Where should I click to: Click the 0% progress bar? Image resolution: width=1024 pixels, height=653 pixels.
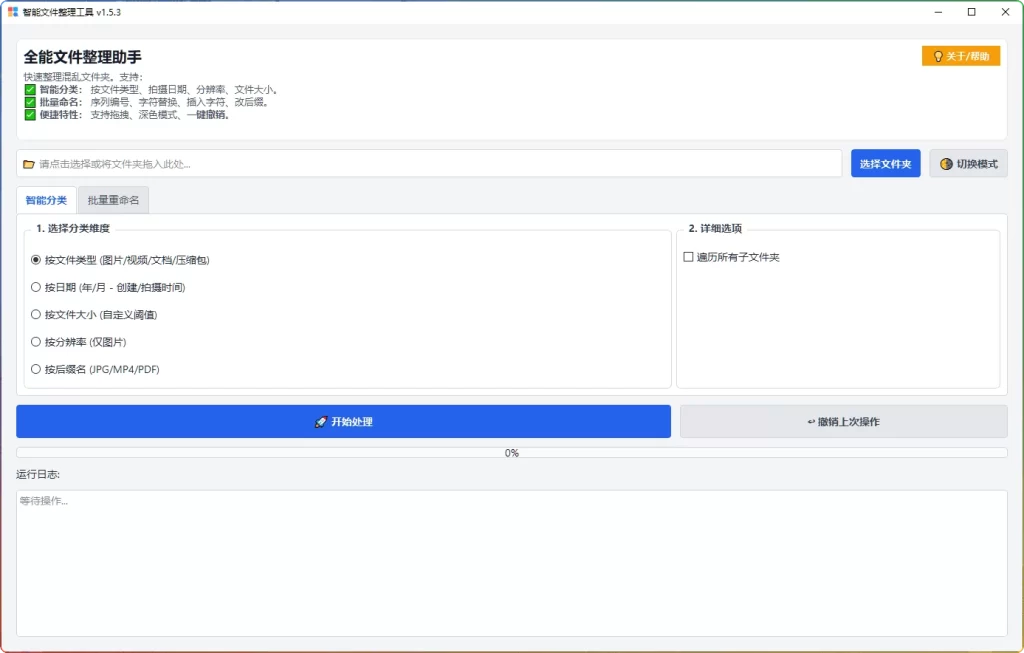[x=512, y=452]
